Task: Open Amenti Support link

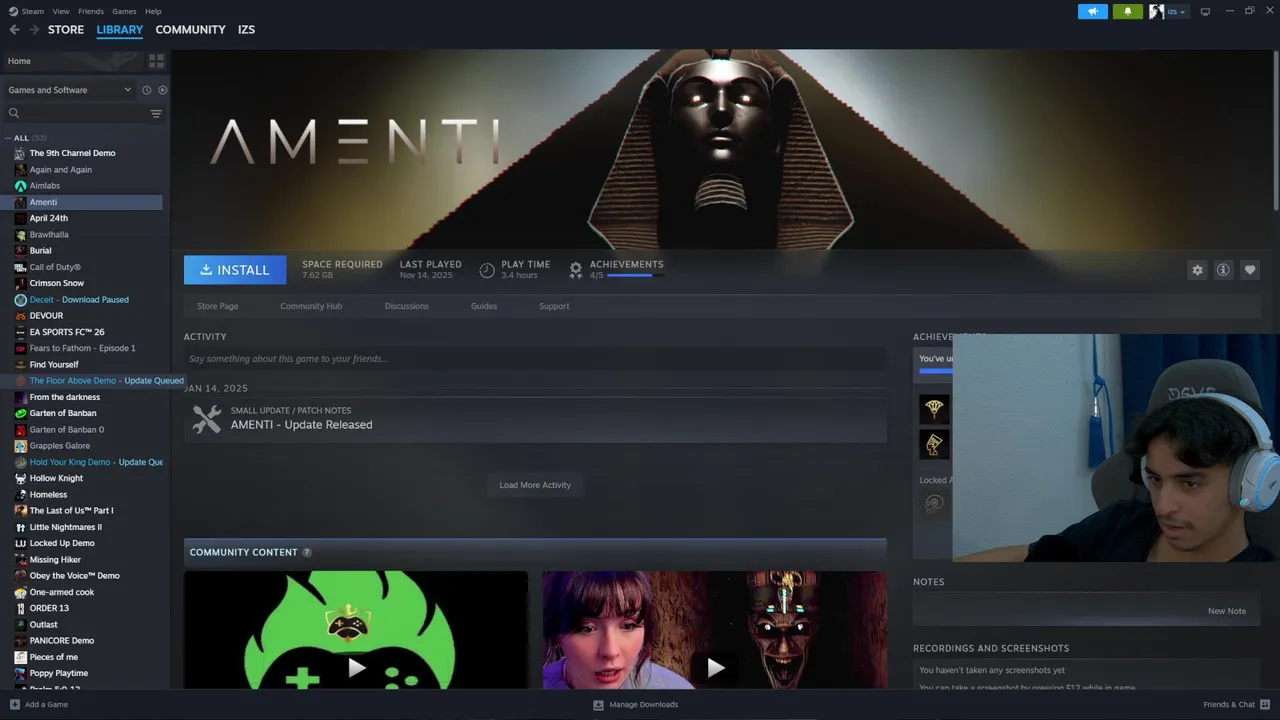Action: click(554, 306)
